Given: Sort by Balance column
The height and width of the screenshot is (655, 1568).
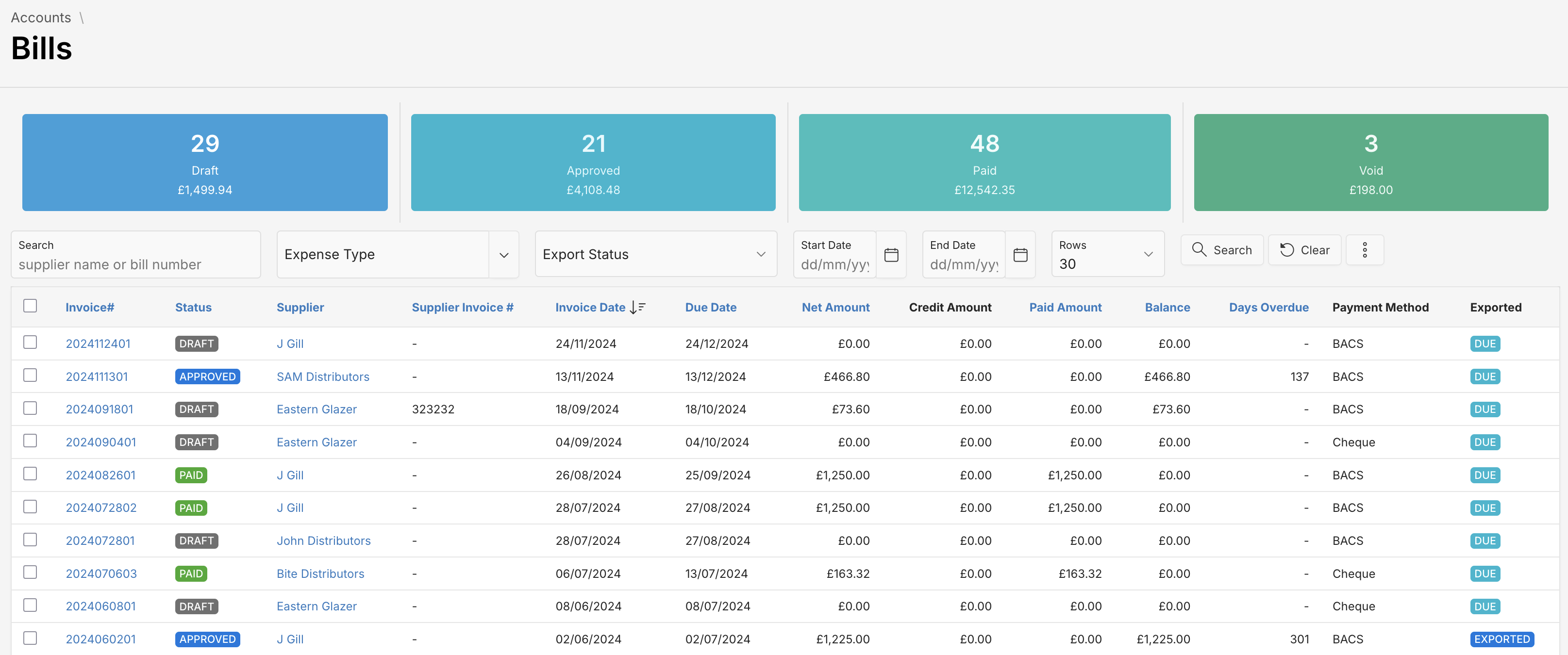Looking at the screenshot, I should tap(1167, 308).
